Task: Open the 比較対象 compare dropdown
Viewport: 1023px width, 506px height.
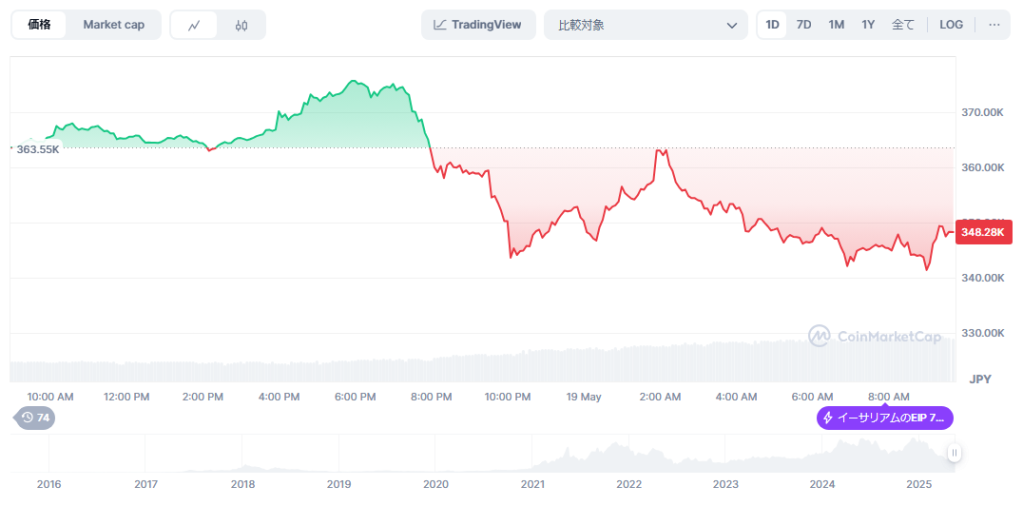Action: pyautogui.click(x=646, y=25)
